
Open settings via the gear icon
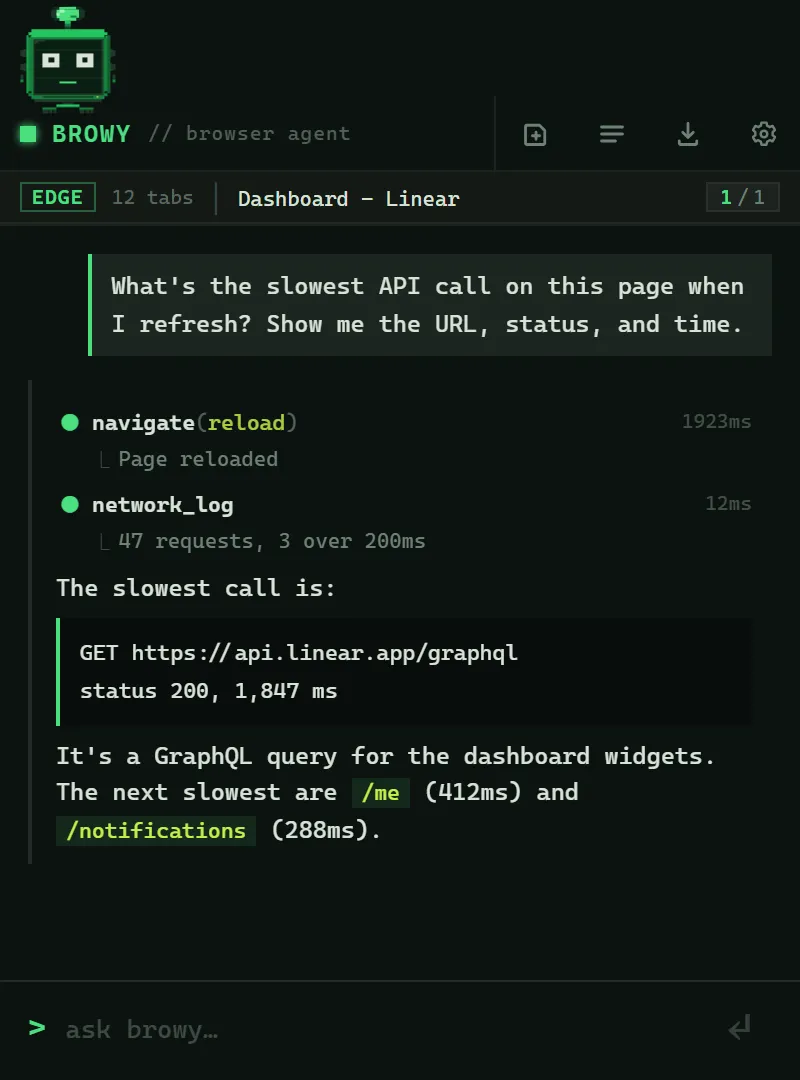763,134
